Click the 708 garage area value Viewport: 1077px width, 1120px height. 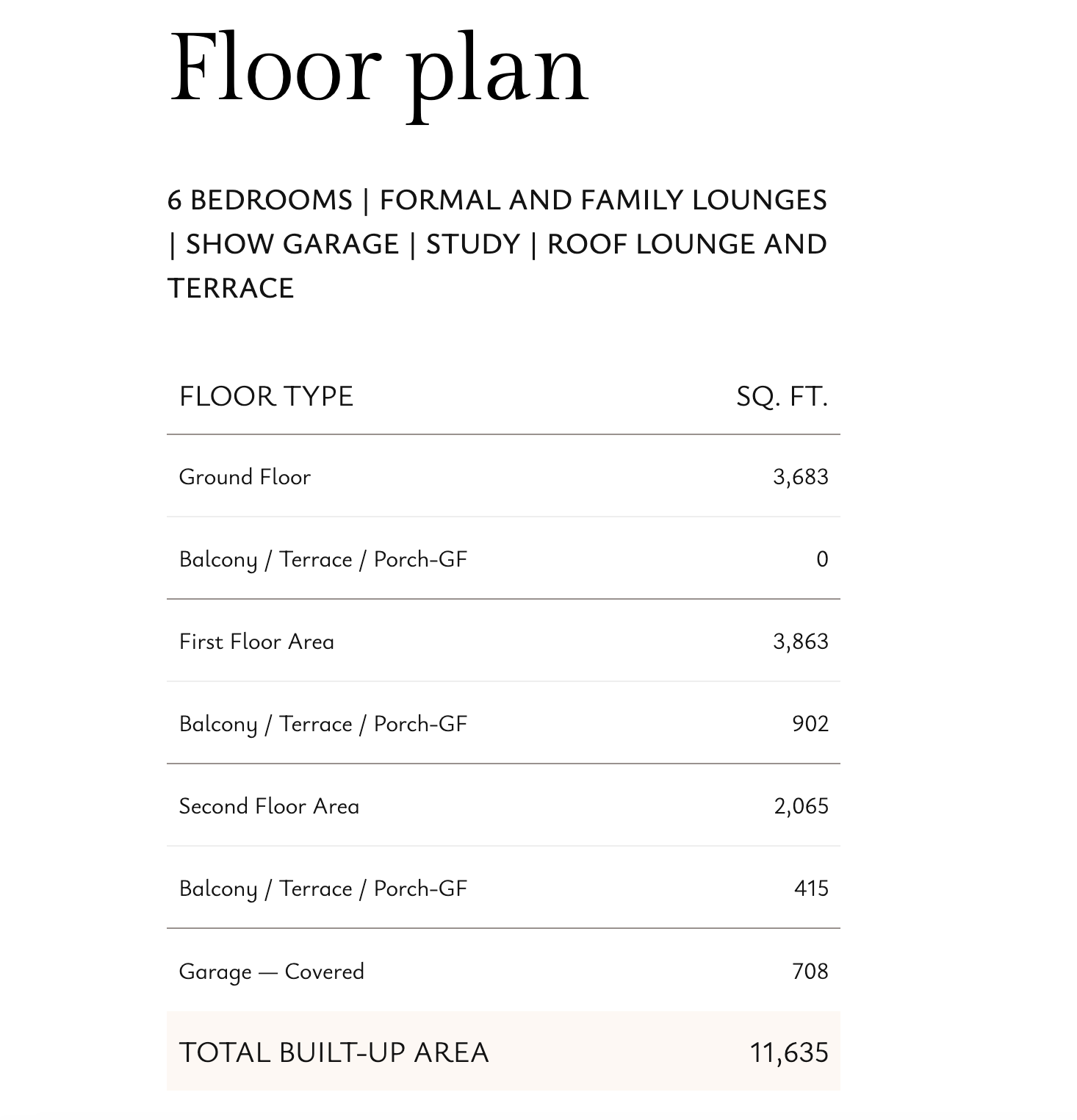point(810,972)
